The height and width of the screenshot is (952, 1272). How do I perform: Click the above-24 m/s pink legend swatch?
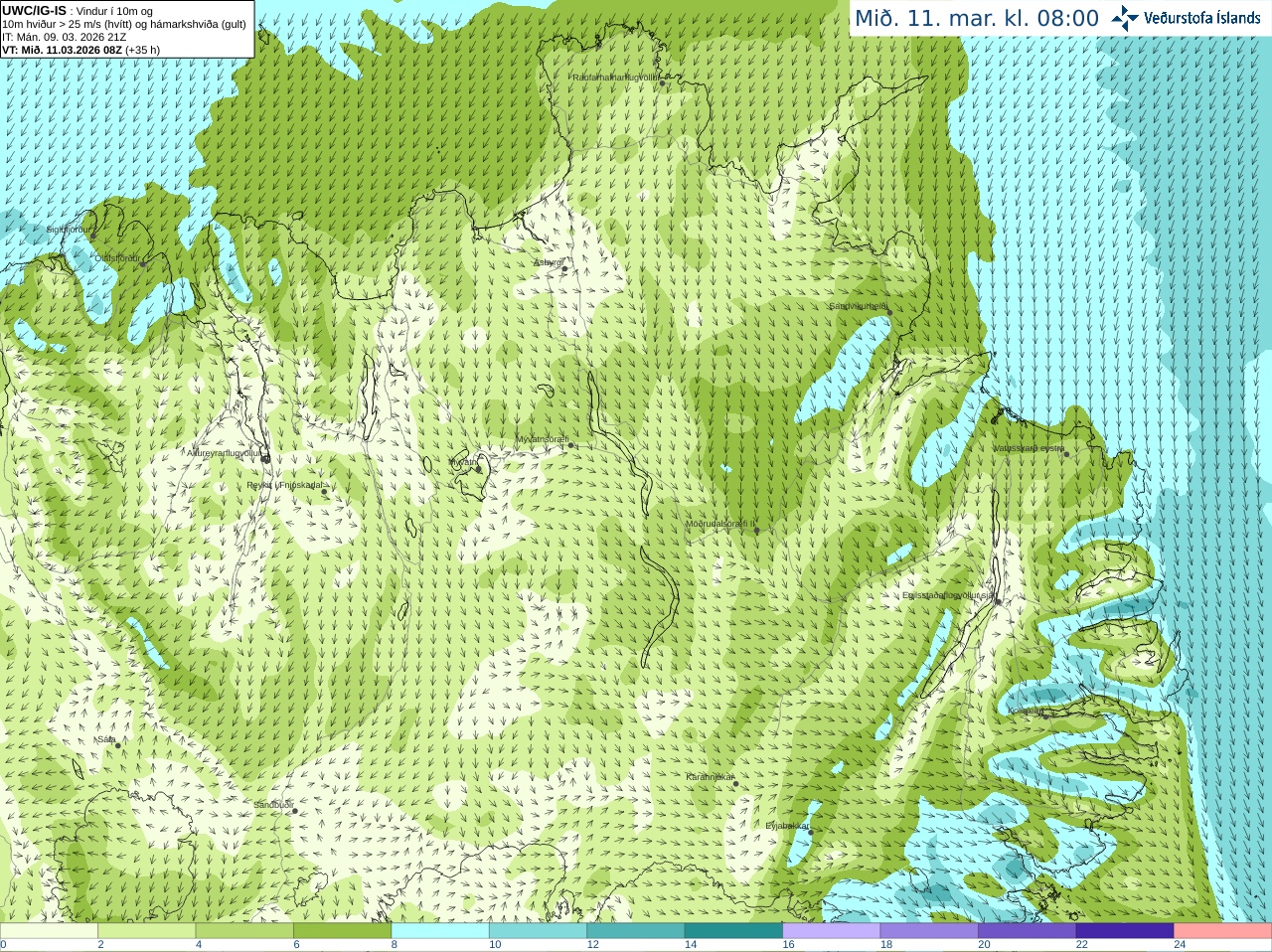(x=1223, y=931)
